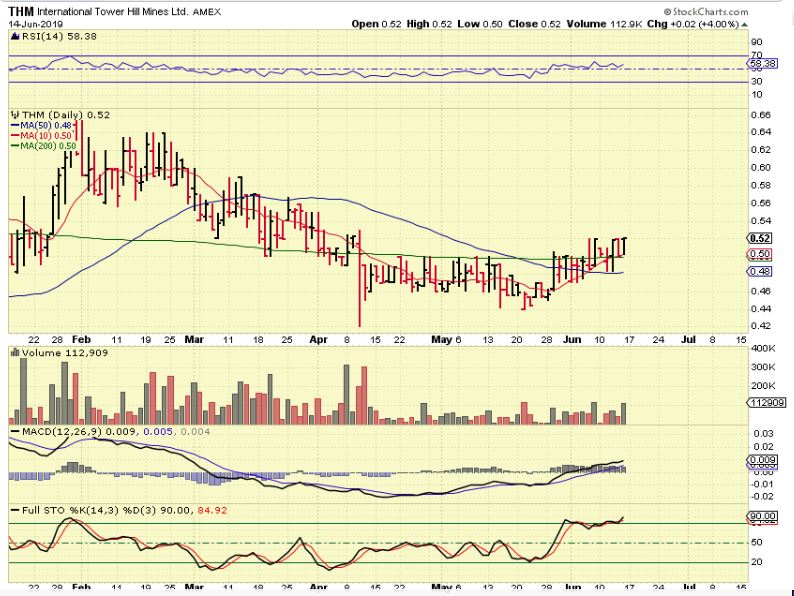Click the 200K volume axis label
The image size is (794, 596).
pyautogui.click(x=764, y=386)
